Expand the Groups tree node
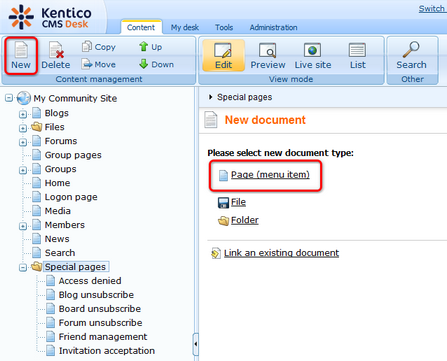447x361 pixels. (23, 170)
